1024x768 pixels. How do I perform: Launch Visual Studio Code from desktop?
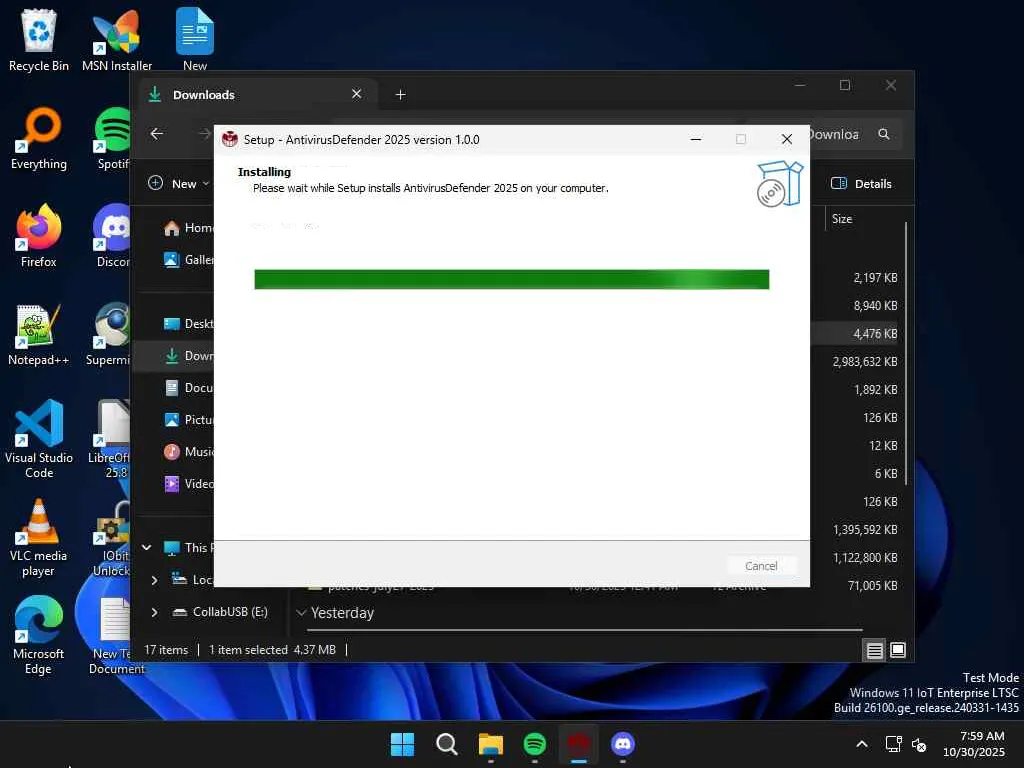pos(39,439)
